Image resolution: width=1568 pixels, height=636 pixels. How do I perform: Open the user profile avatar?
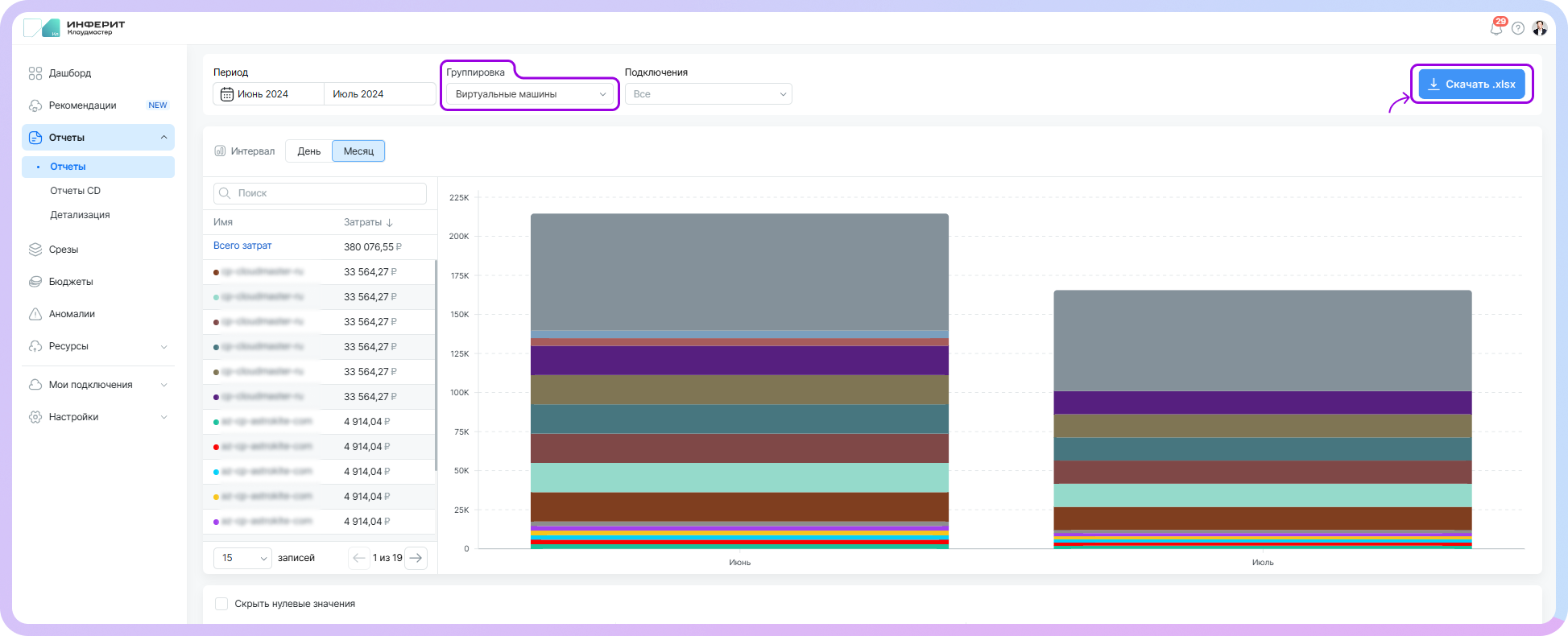point(1540,28)
